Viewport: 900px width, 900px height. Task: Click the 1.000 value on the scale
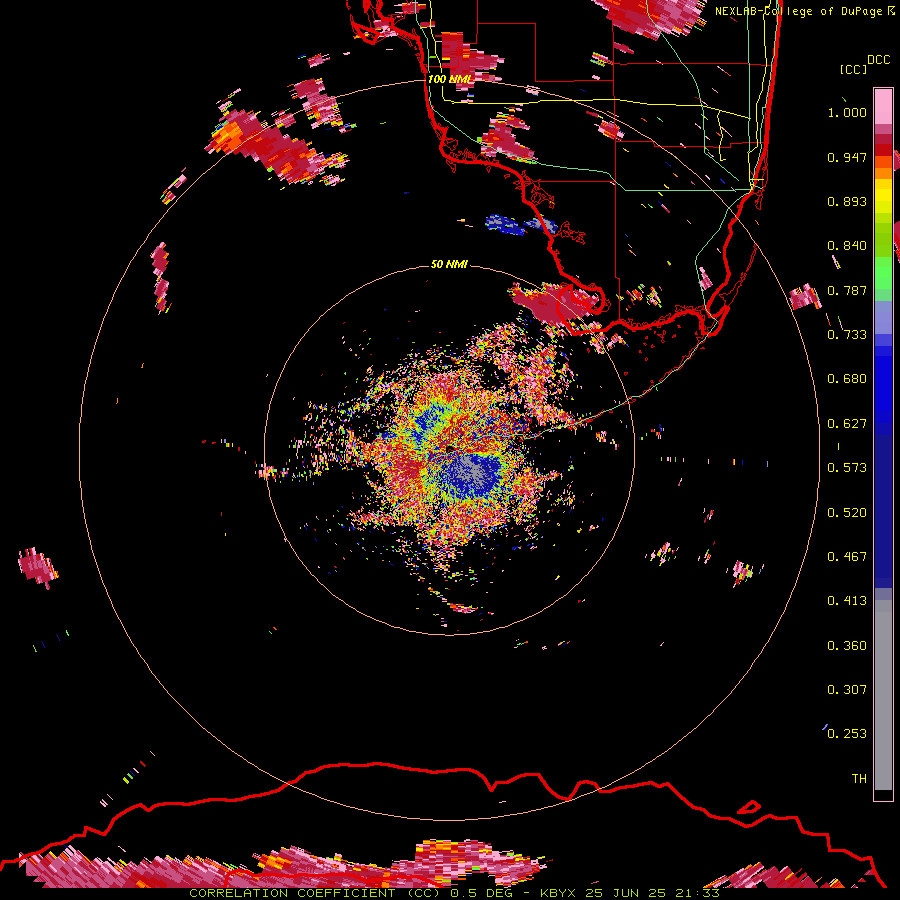(847, 112)
